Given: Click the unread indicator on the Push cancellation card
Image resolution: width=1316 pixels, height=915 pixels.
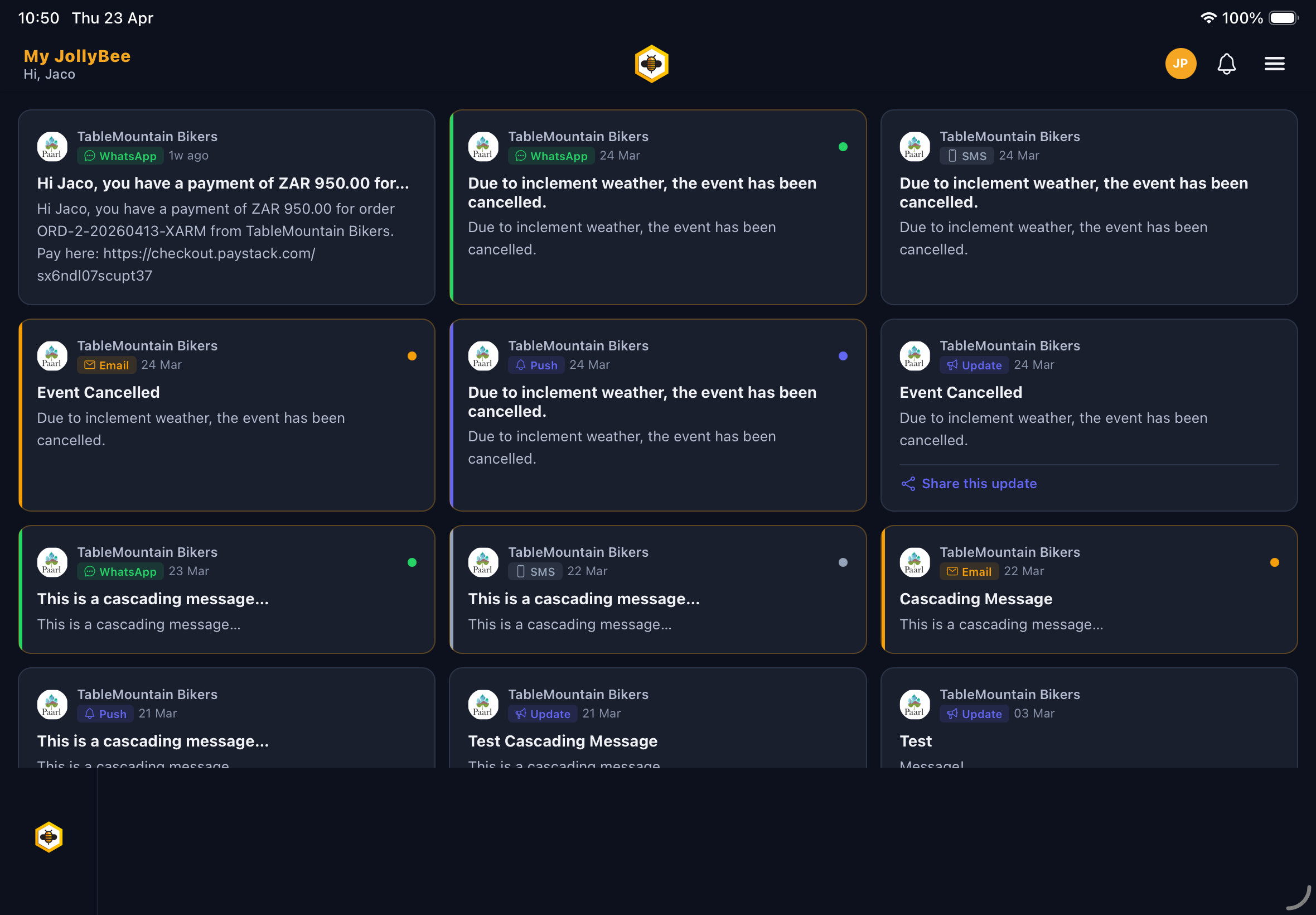Looking at the screenshot, I should 842,355.
